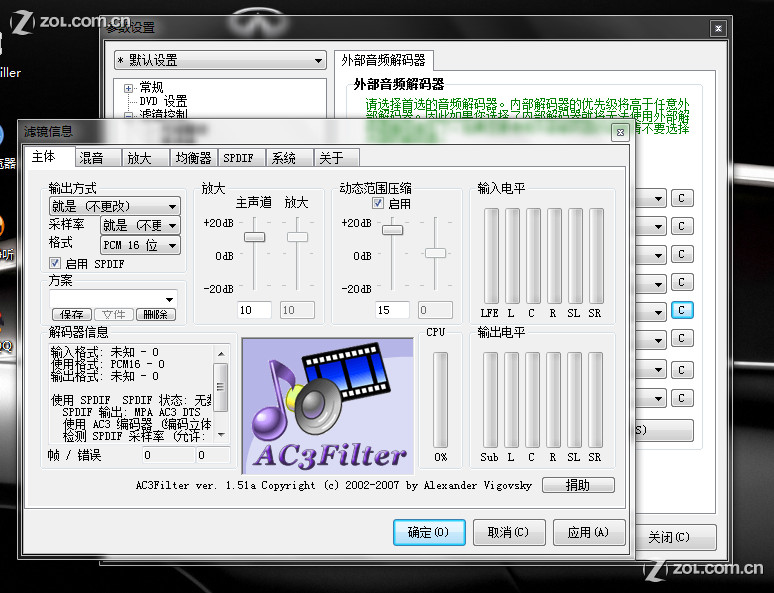Close the 参数设置 window

[x=718, y=29]
